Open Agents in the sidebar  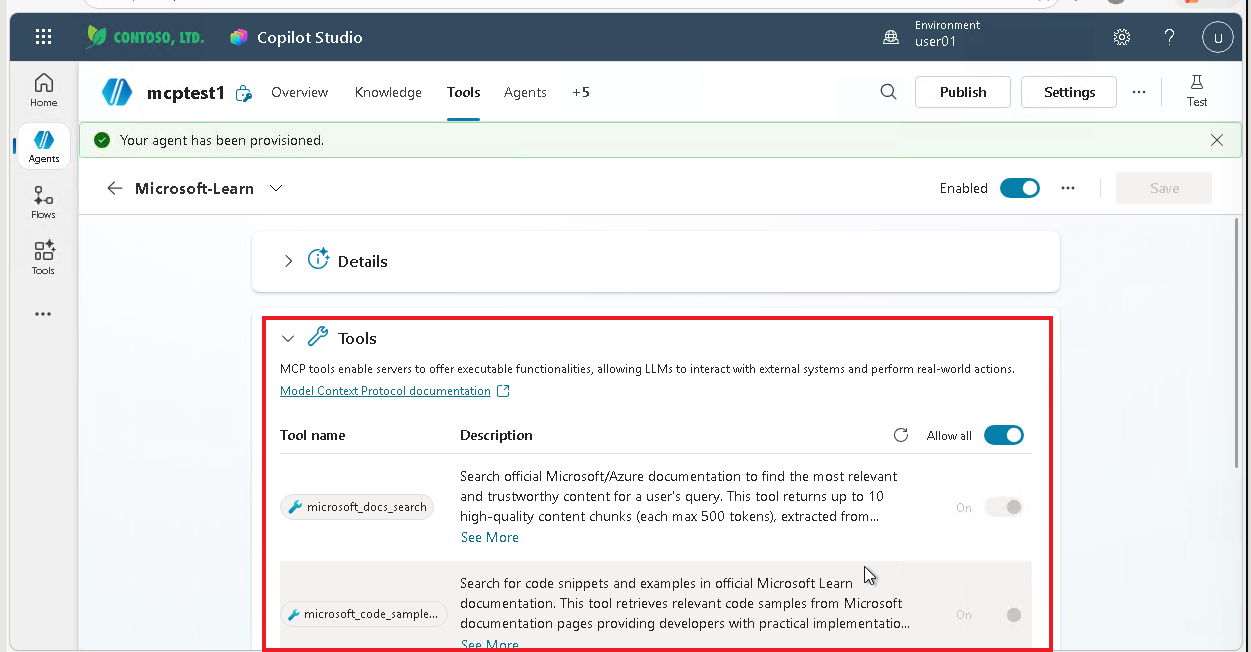click(43, 146)
